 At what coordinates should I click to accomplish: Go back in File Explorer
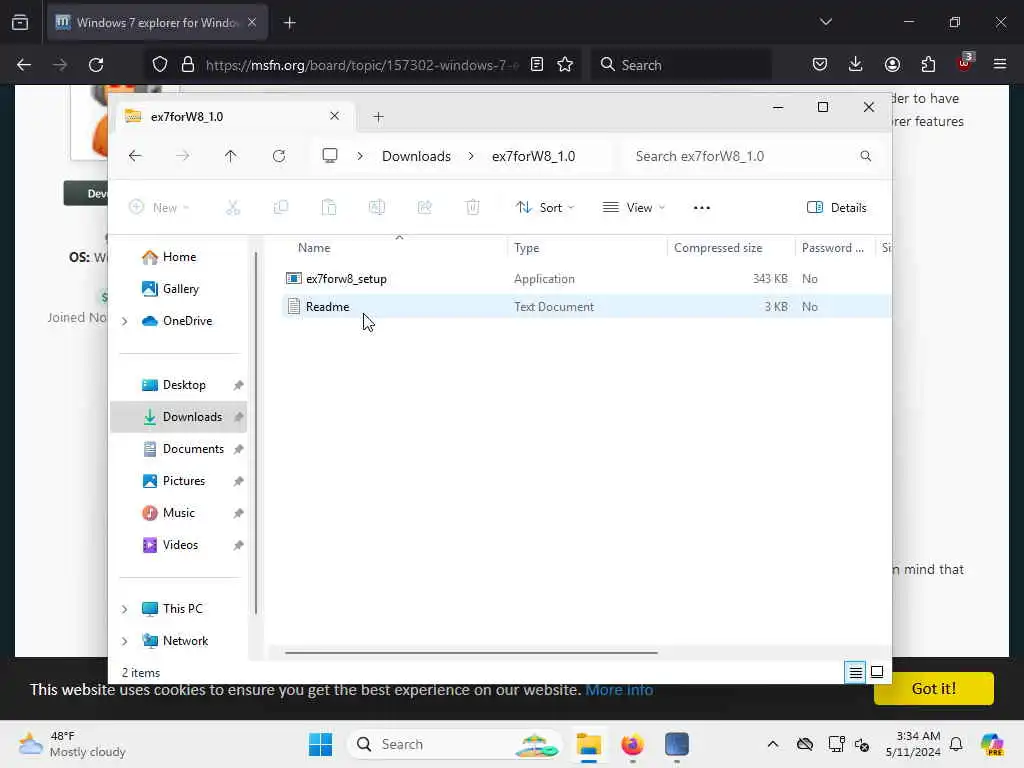click(135, 156)
